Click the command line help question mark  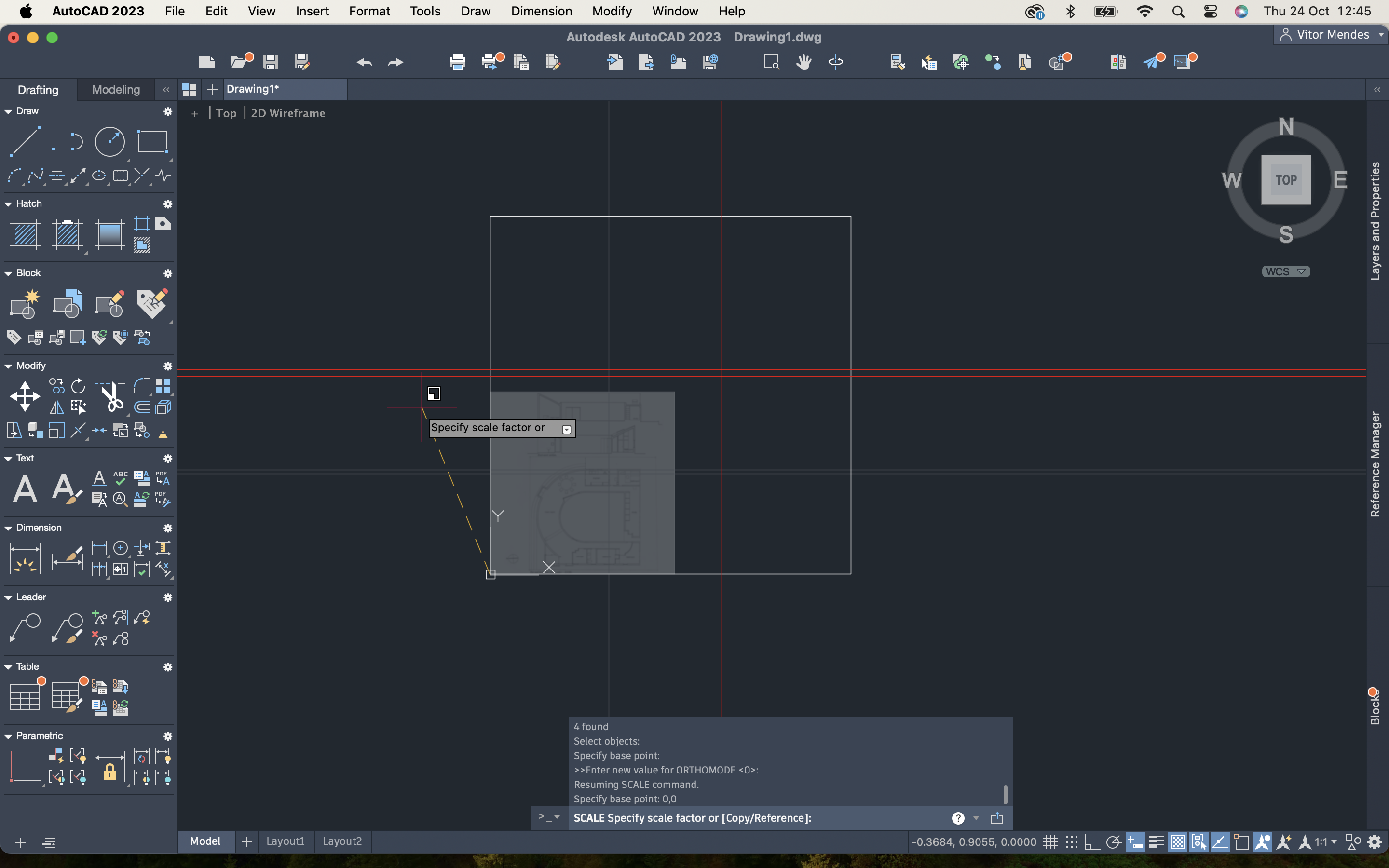pos(958,818)
